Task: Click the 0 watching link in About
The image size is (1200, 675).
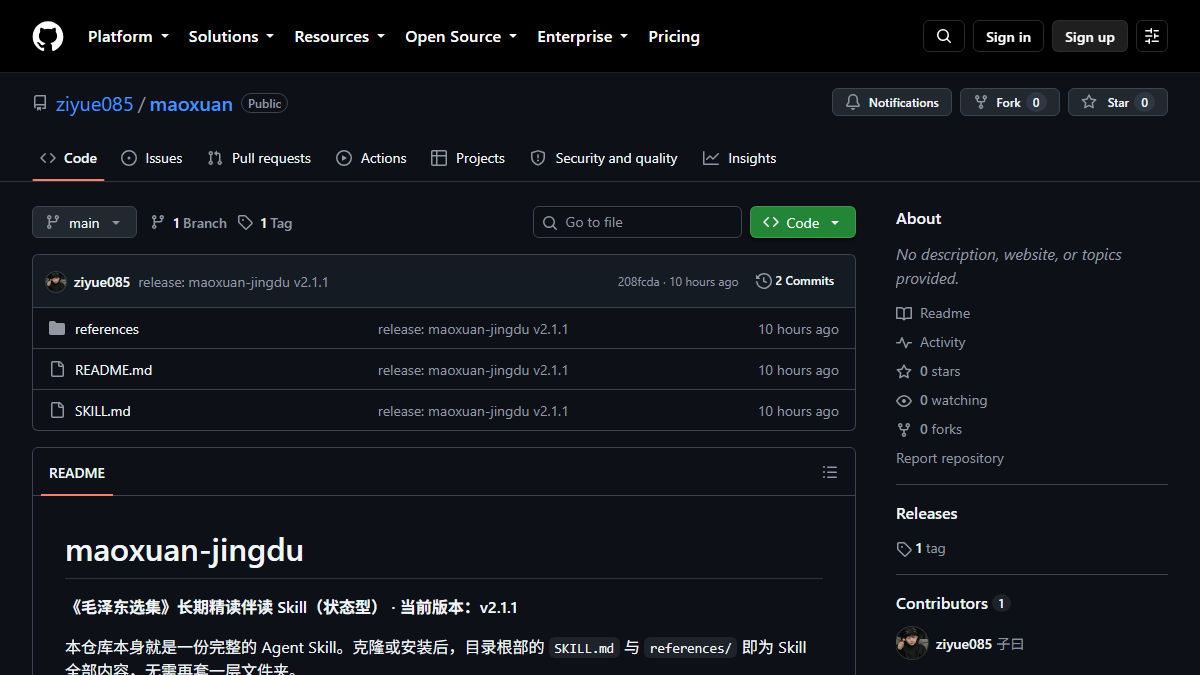Action: pos(942,400)
